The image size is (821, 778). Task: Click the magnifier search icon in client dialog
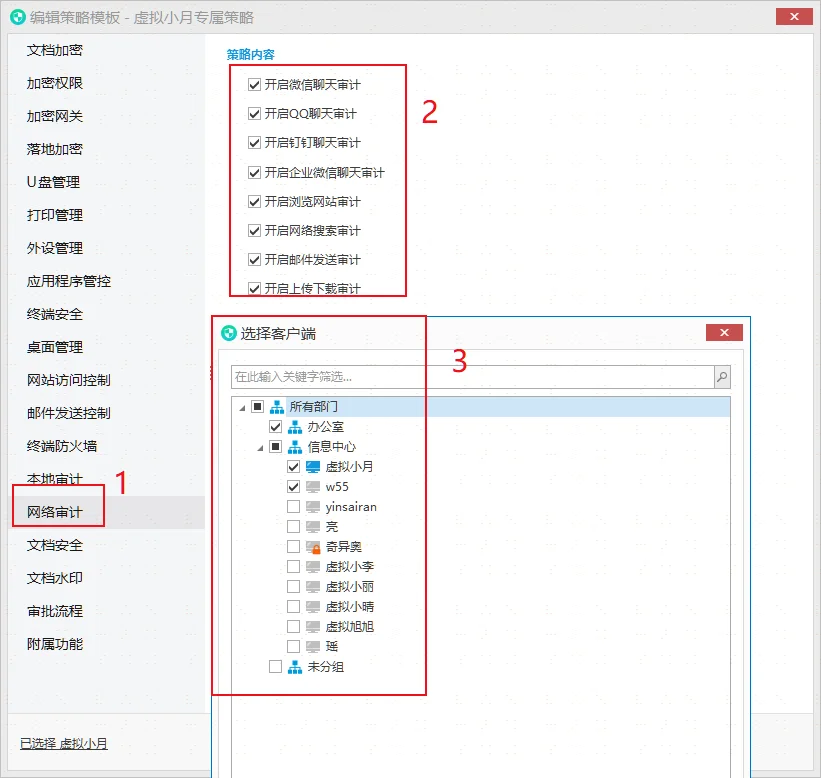pyautogui.click(x=723, y=376)
